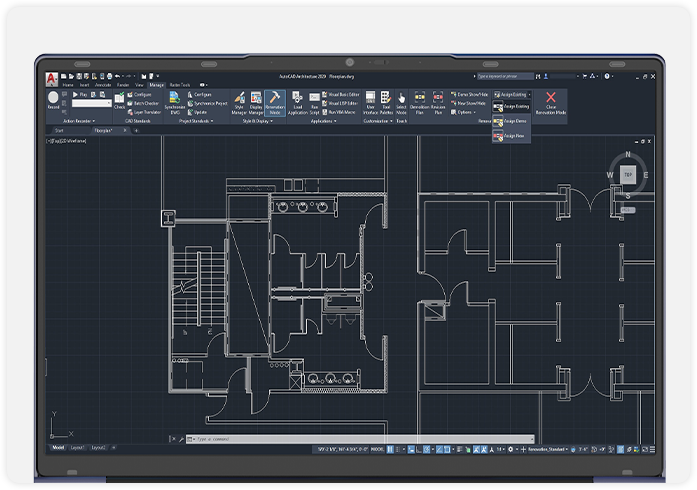
Task: Open the Style Manager
Action: (240, 102)
